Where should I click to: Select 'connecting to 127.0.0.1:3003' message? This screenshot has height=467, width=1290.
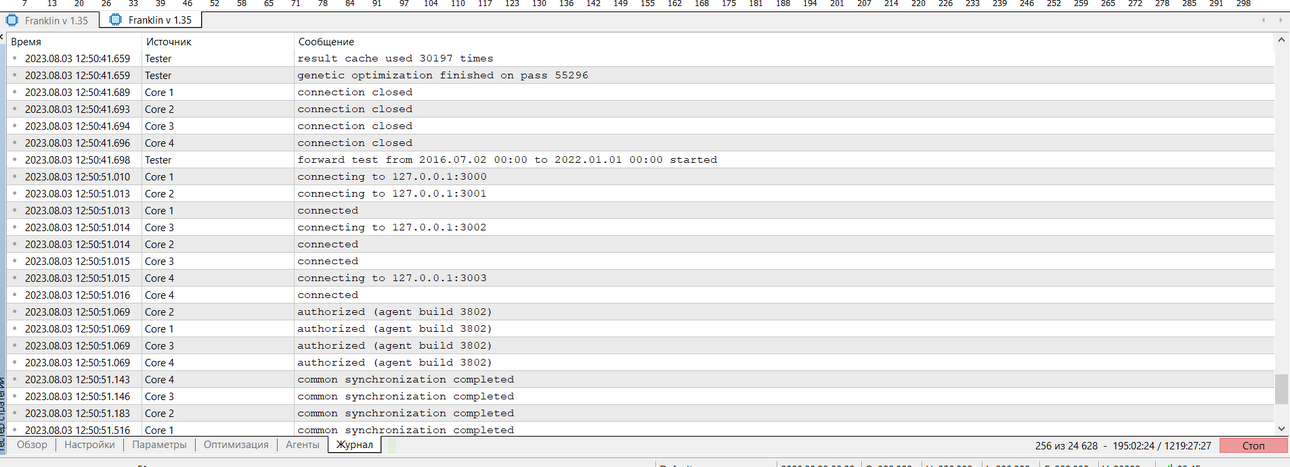392,278
